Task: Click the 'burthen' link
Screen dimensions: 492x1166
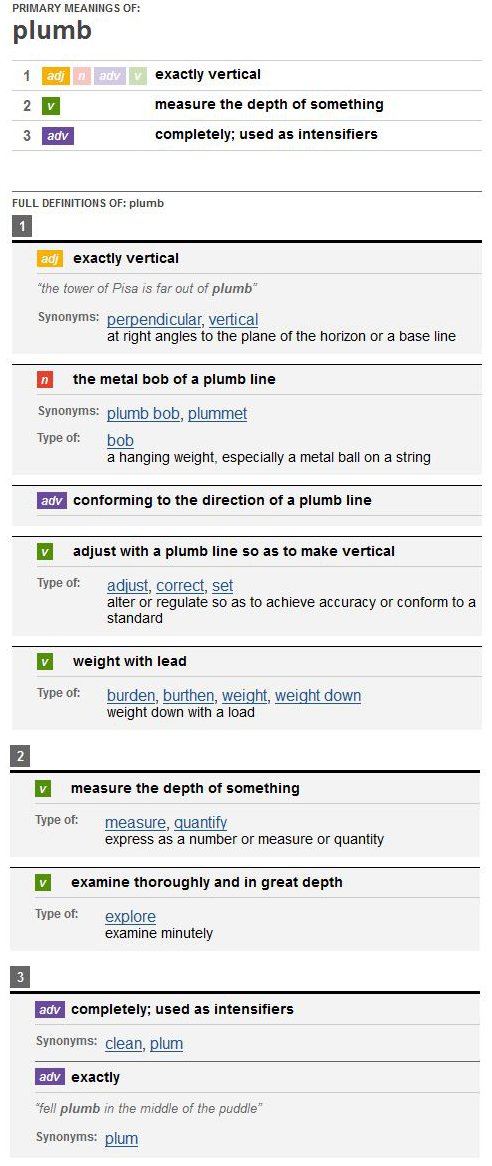Action: point(189,696)
